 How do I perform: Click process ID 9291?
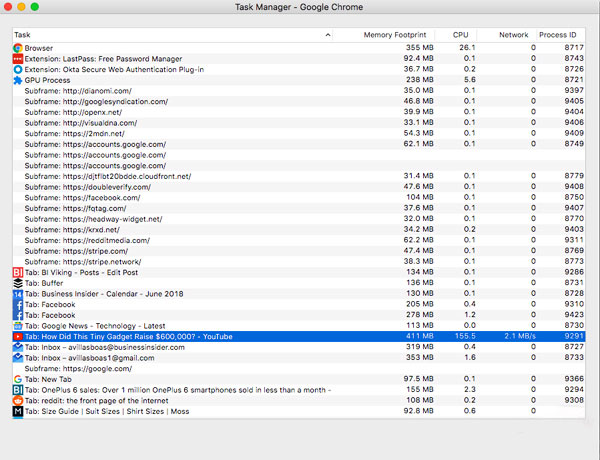point(574,336)
